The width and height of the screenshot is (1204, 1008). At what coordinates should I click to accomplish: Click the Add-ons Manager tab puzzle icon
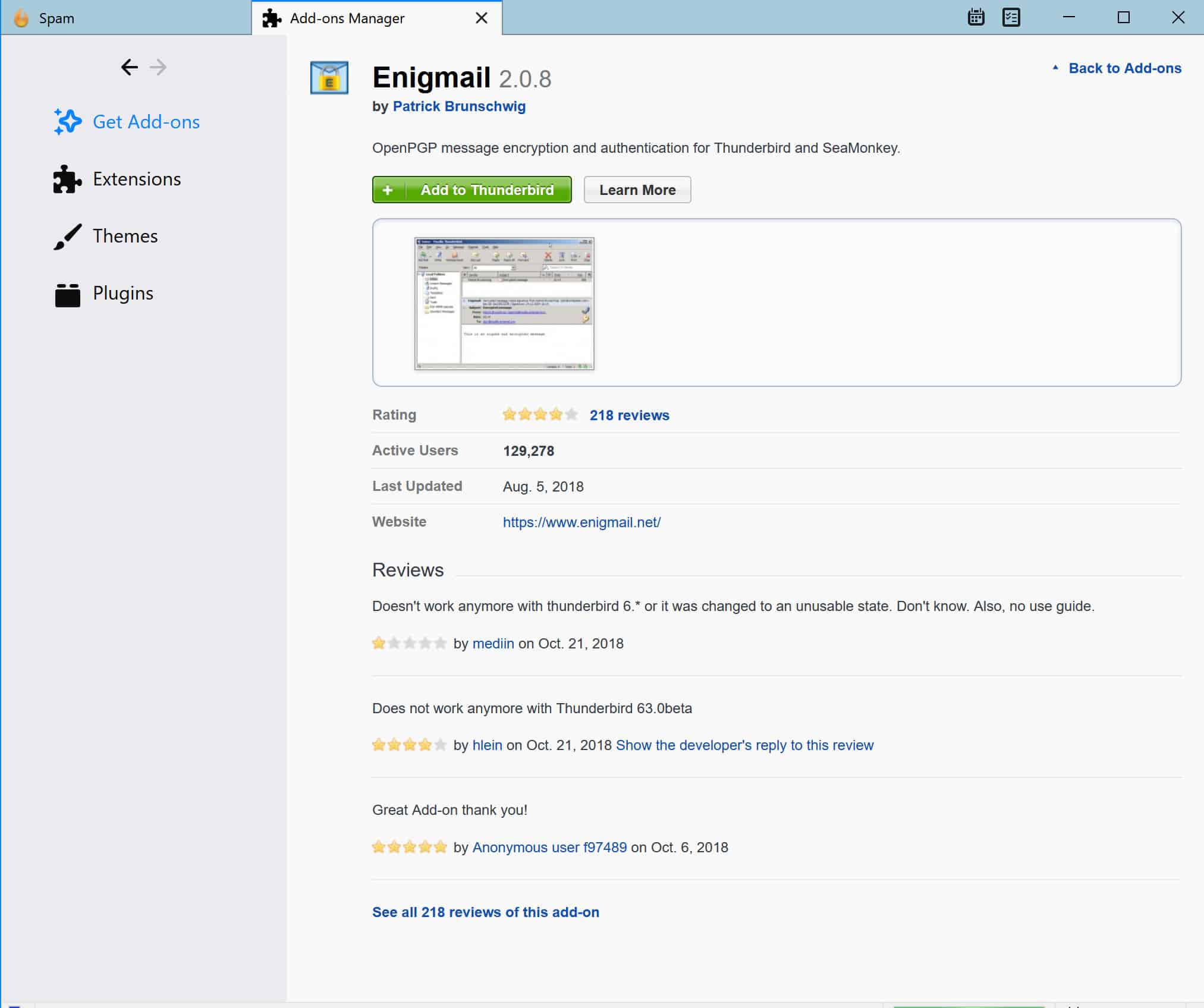[272, 18]
